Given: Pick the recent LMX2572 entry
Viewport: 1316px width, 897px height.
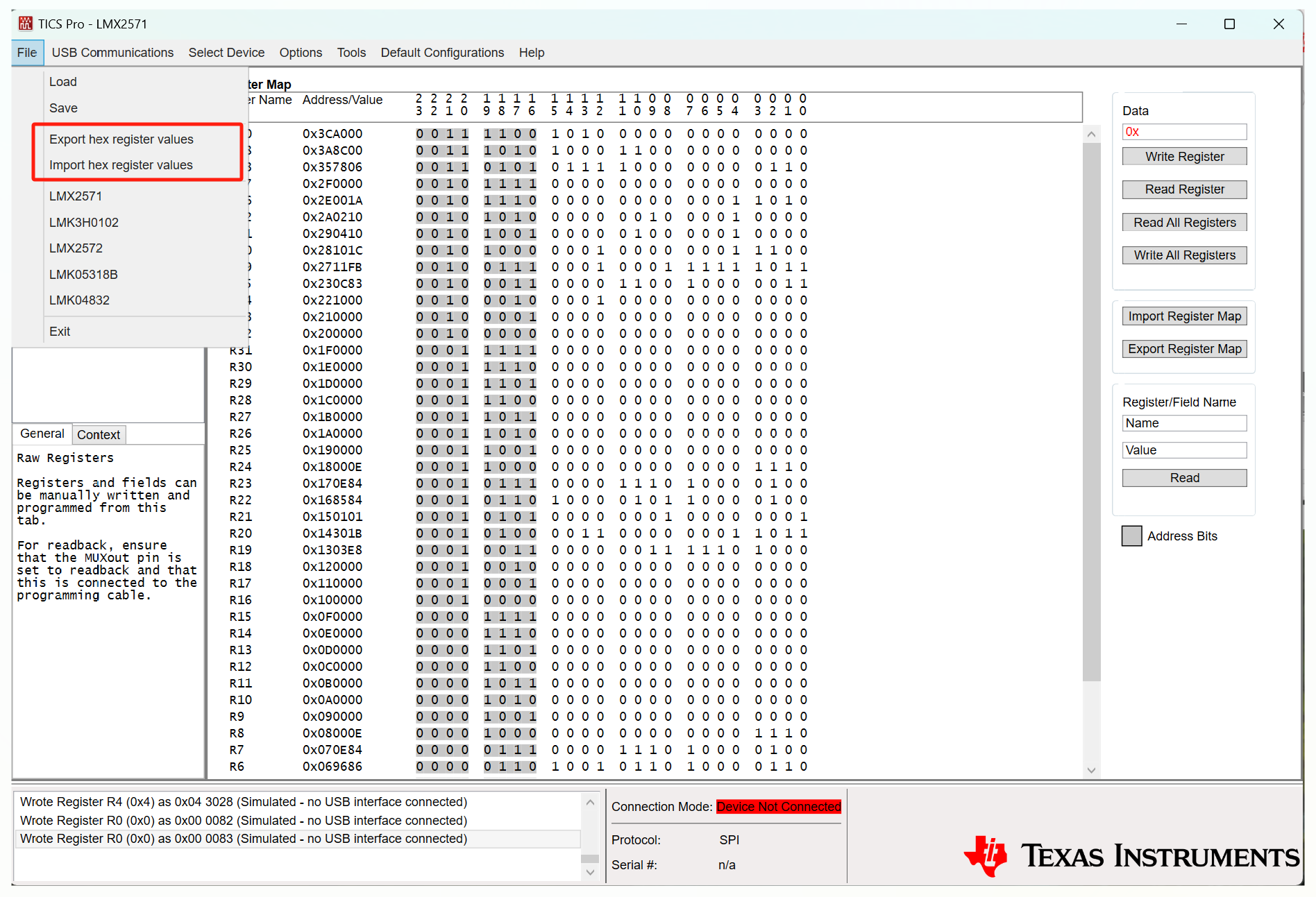Looking at the screenshot, I should (x=76, y=248).
